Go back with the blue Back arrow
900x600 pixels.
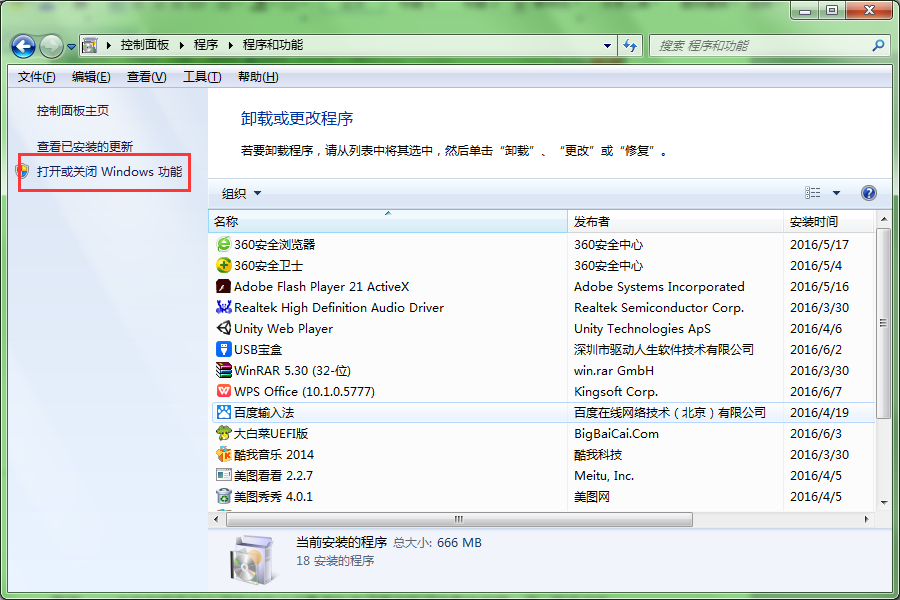point(24,46)
